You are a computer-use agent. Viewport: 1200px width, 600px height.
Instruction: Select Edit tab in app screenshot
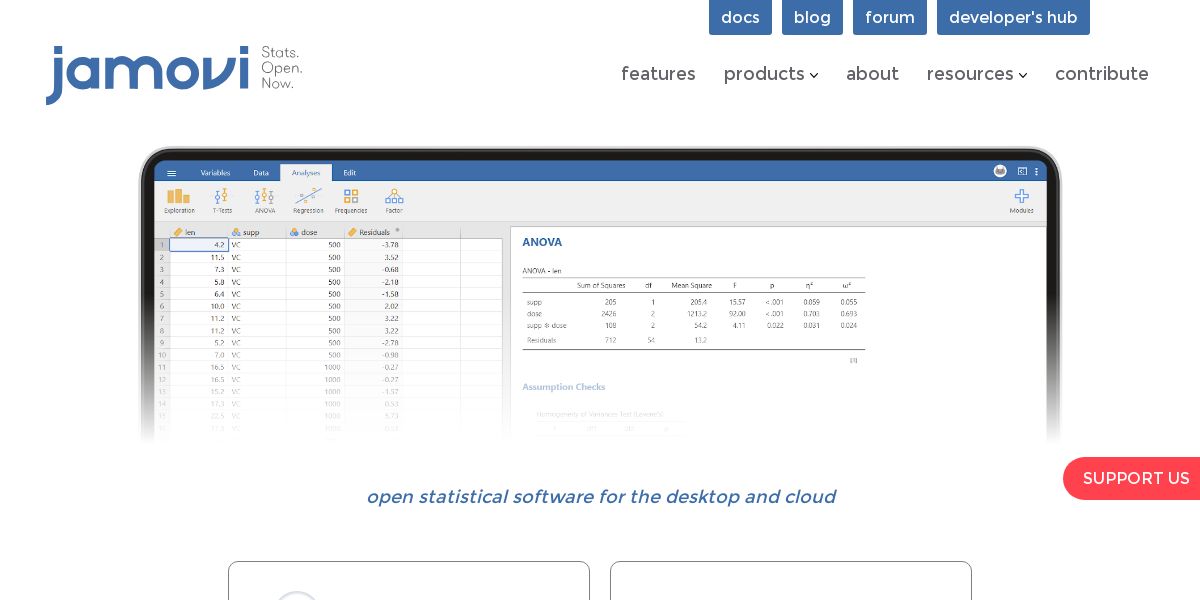coord(349,173)
